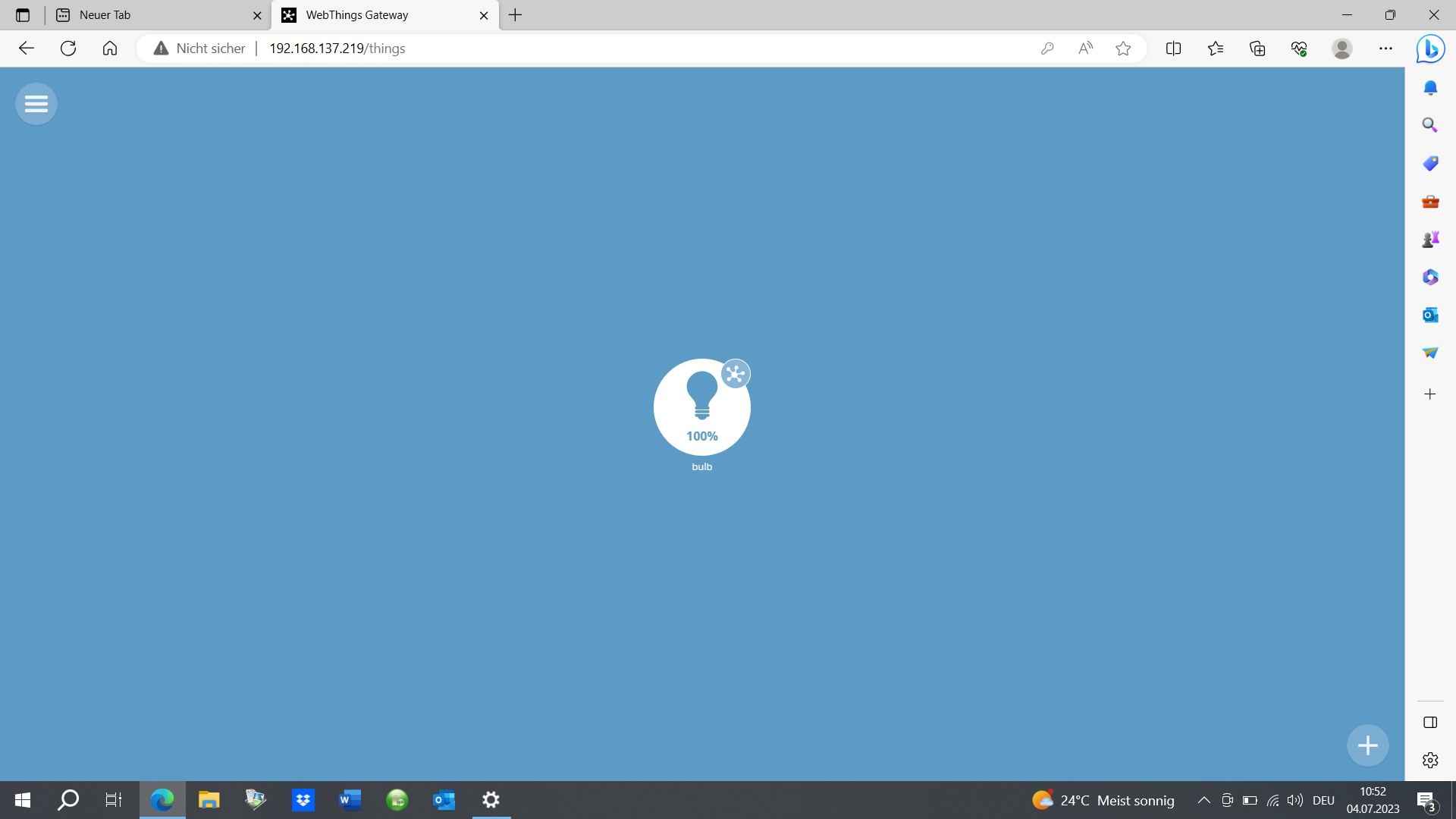
Task: Open Bing chat sidebar icon
Action: 1430,49
